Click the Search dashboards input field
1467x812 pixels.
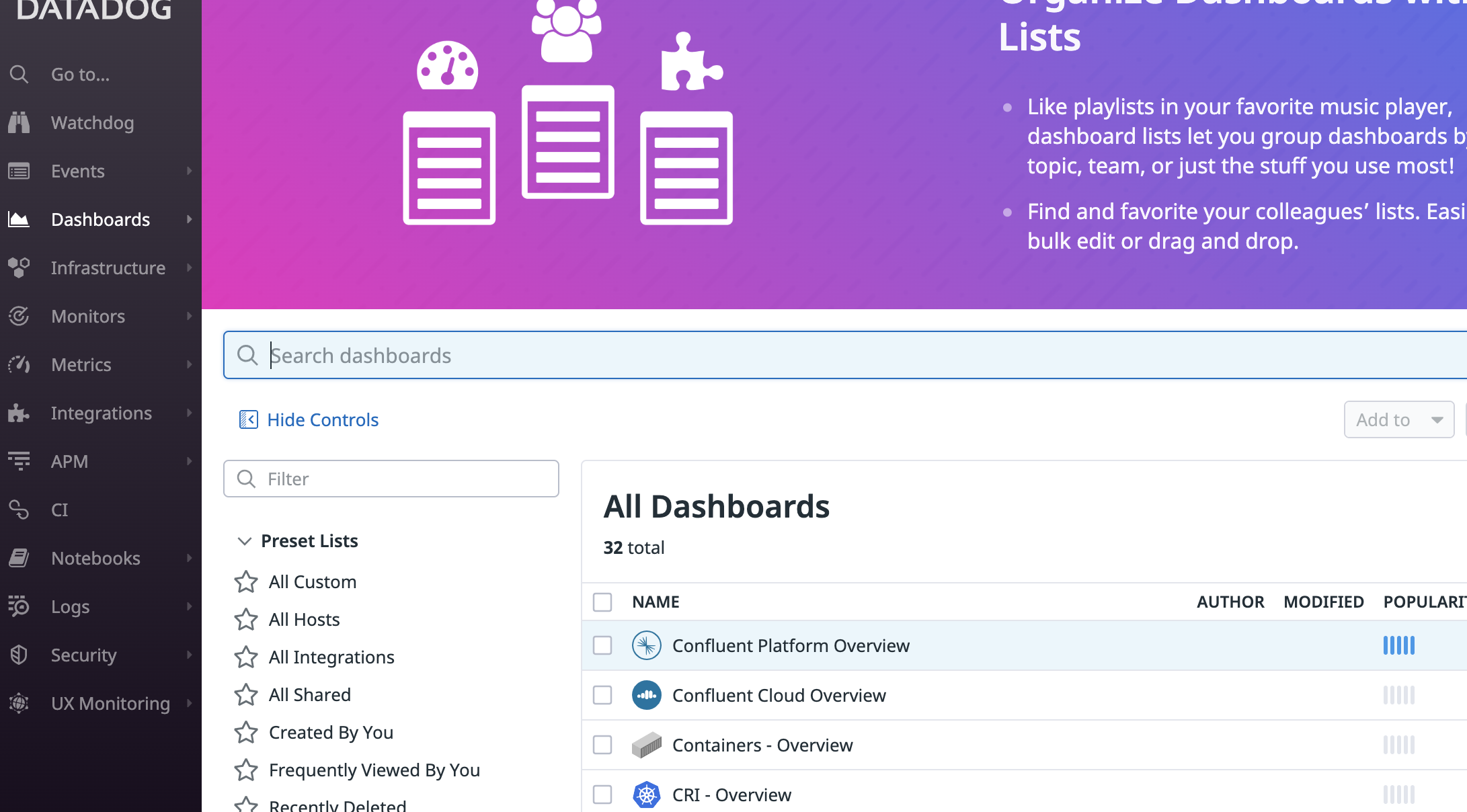[x=844, y=355]
